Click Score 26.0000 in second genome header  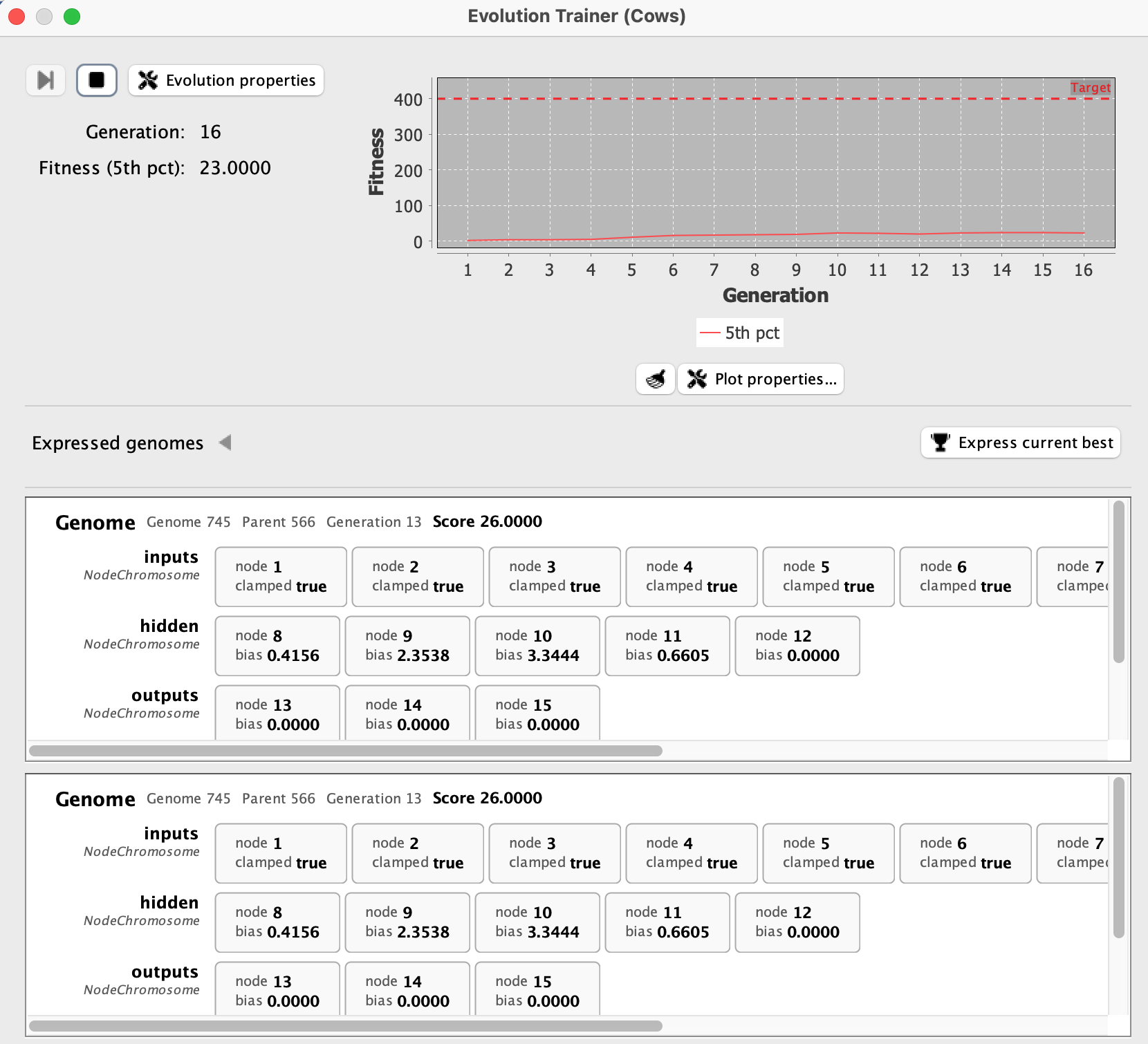(488, 798)
